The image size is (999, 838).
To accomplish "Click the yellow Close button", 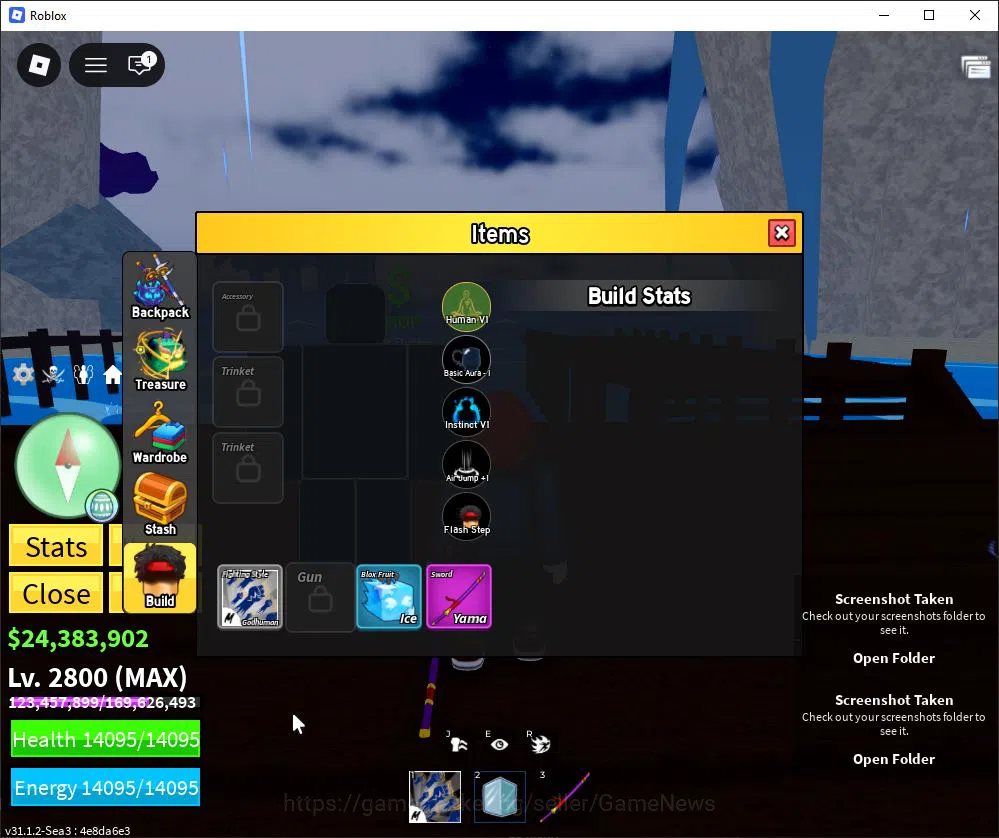I will tap(56, 593).
